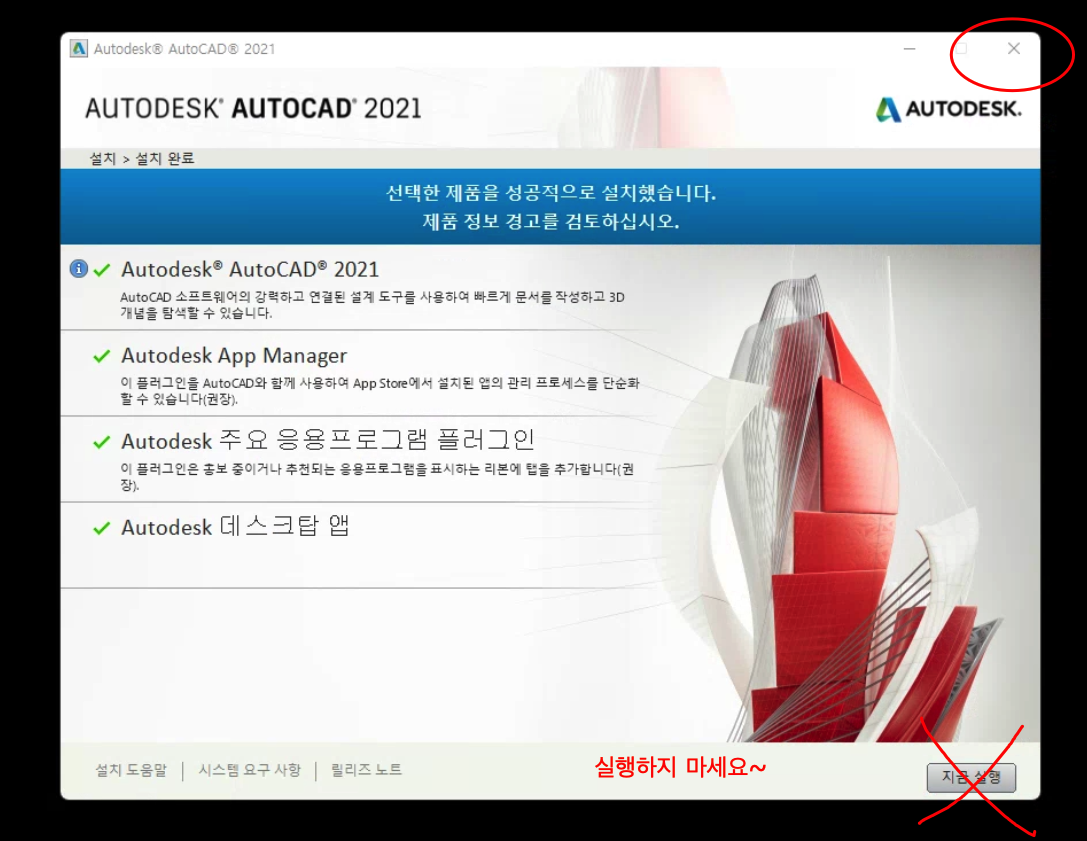Click the checkmark beside Autodesk 데스크탑 앱

[102, 528]
